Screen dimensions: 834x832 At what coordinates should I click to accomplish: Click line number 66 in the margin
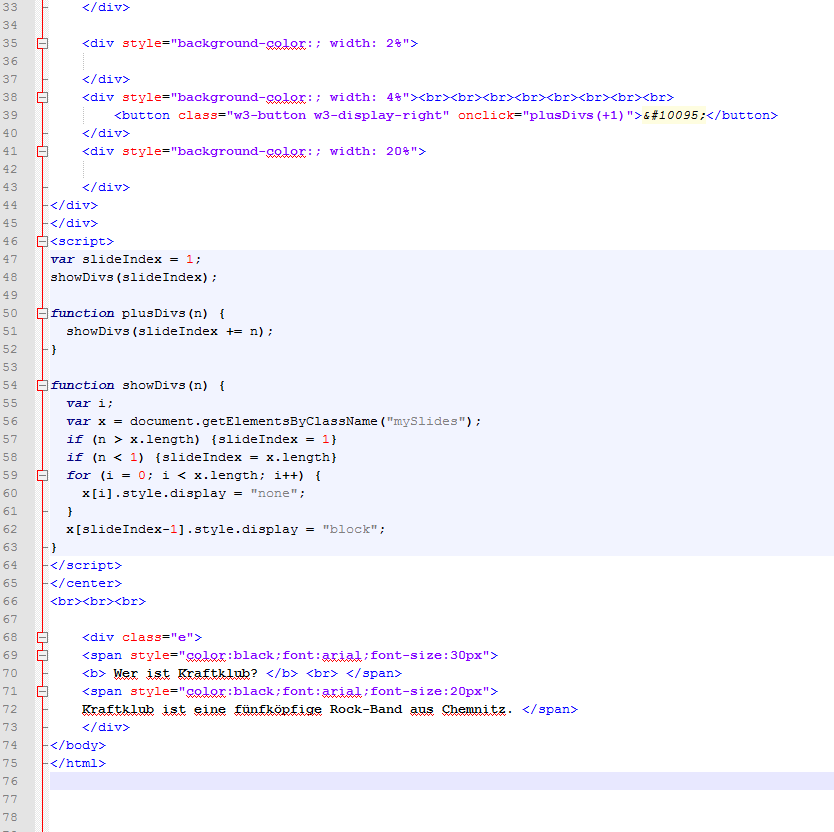tap(12, 601)
